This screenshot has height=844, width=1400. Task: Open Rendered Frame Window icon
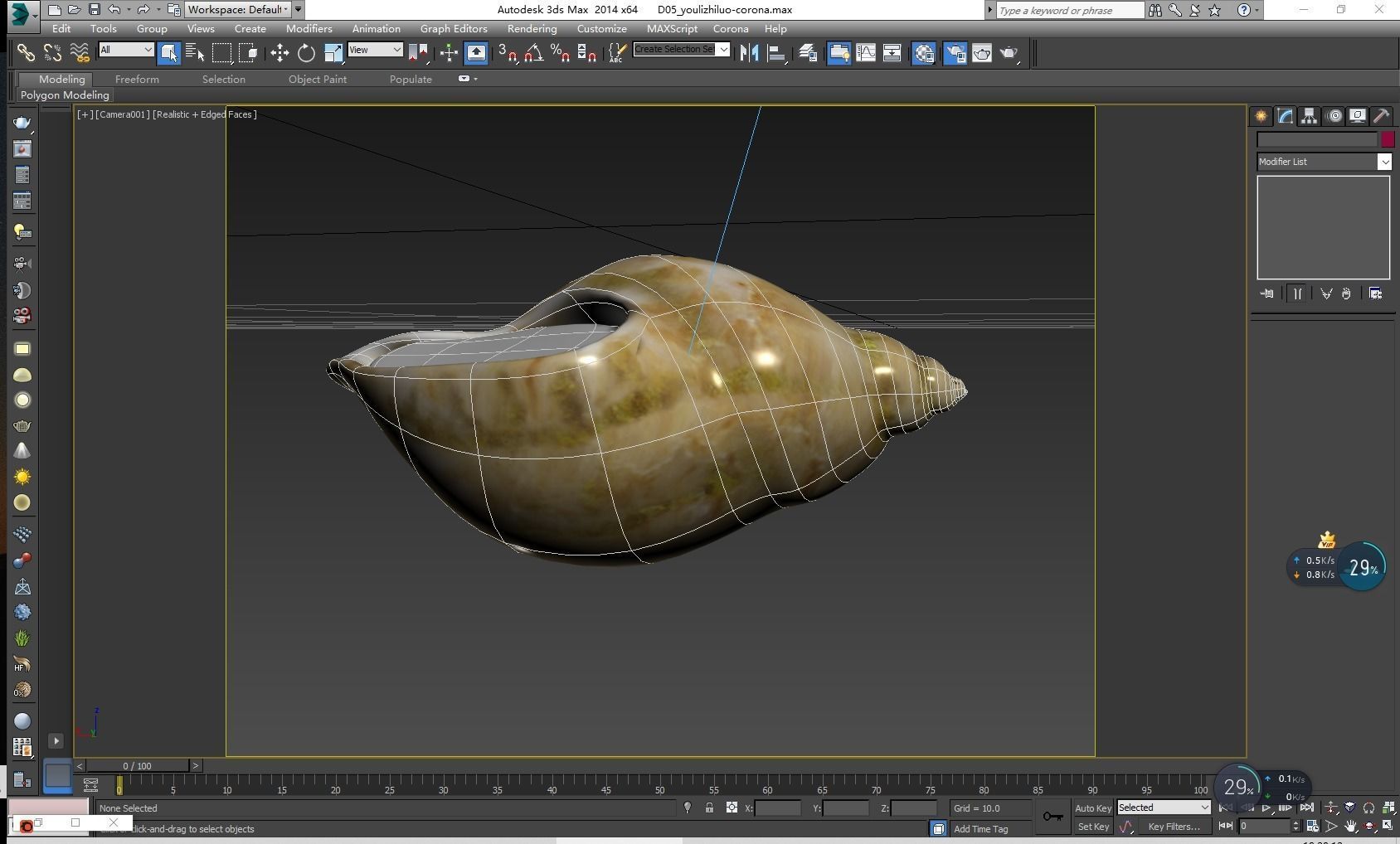point(982,53)
